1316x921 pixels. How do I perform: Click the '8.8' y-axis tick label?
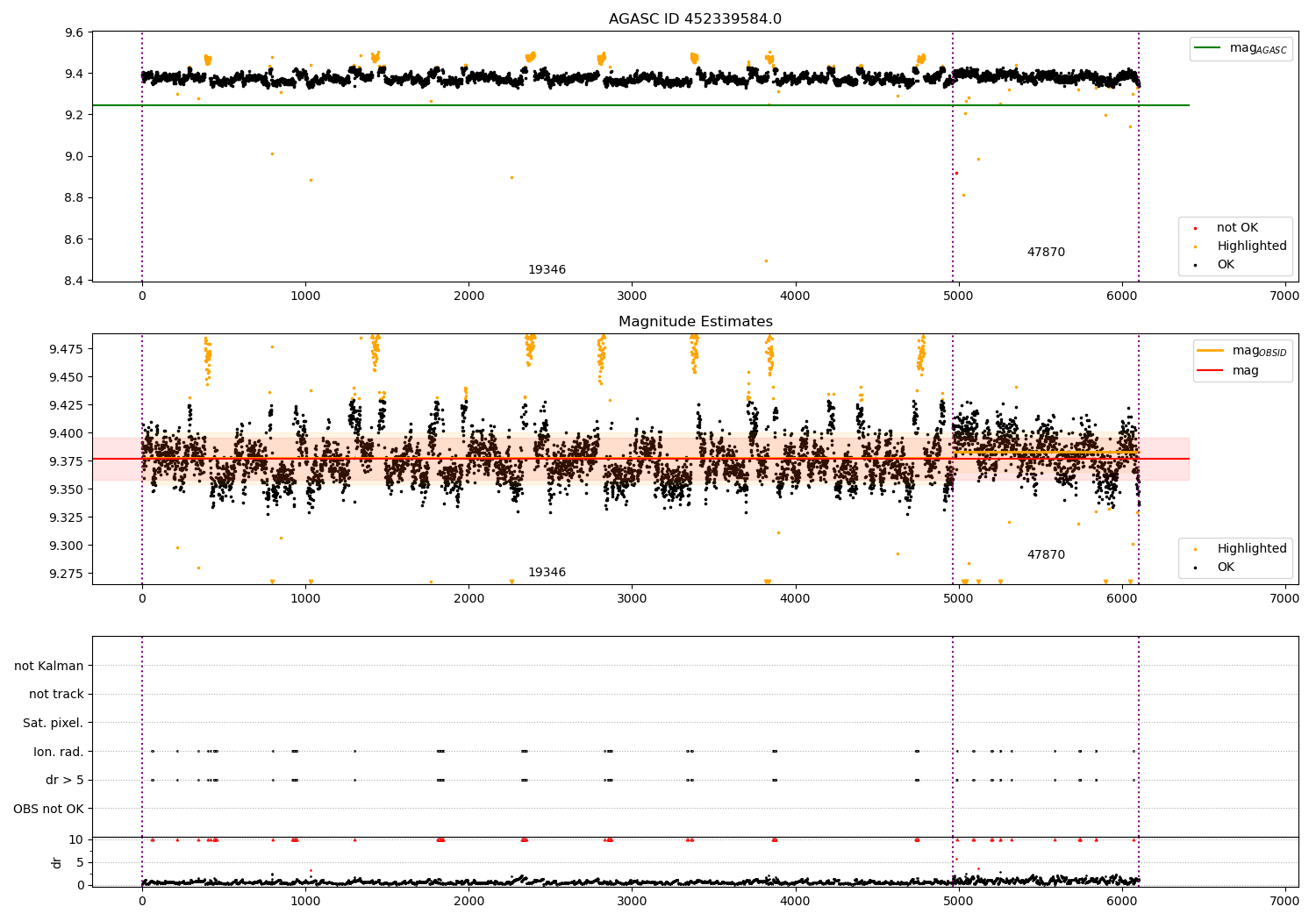tap(75, 198)
